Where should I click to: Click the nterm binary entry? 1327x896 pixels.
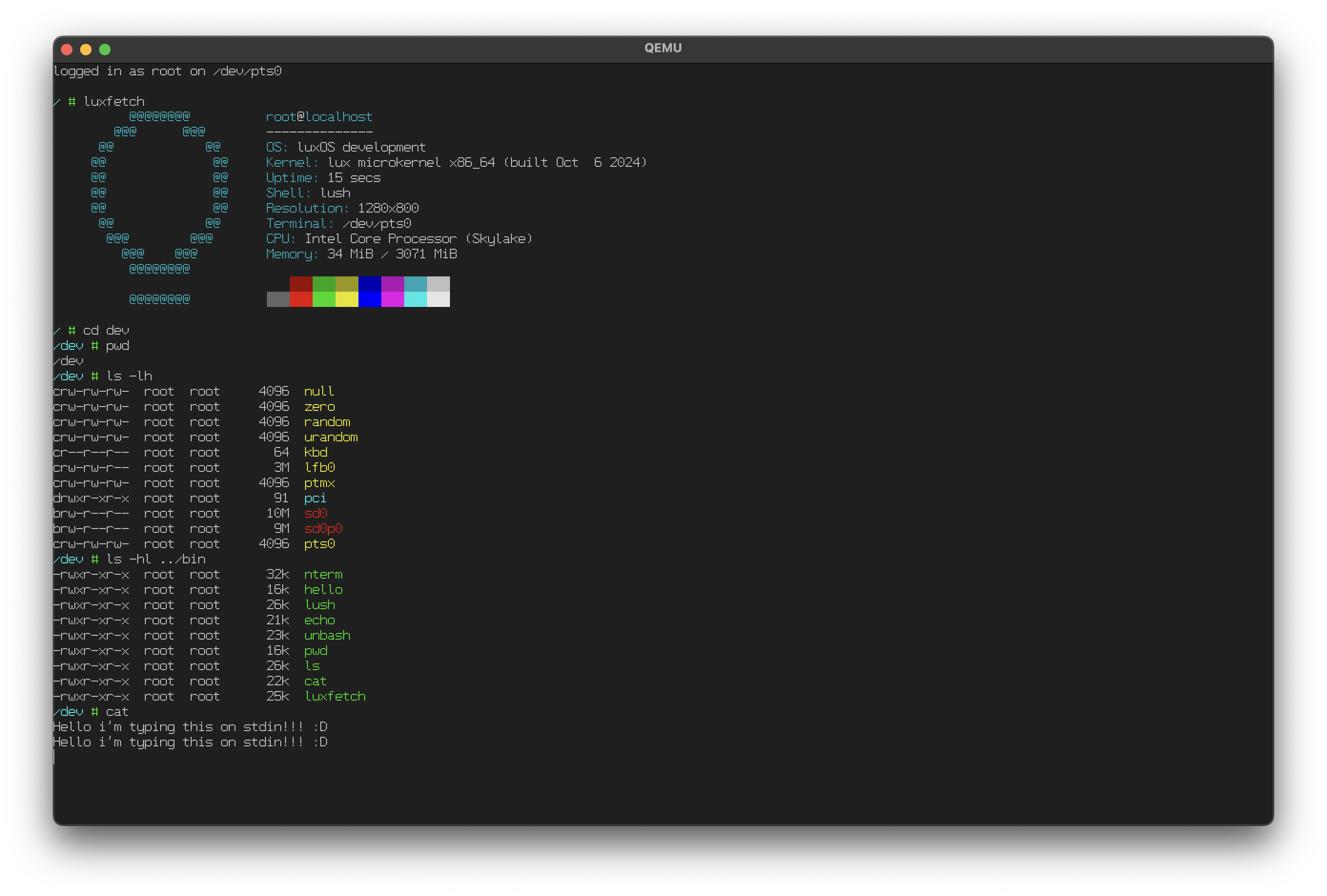pos(323,574)
